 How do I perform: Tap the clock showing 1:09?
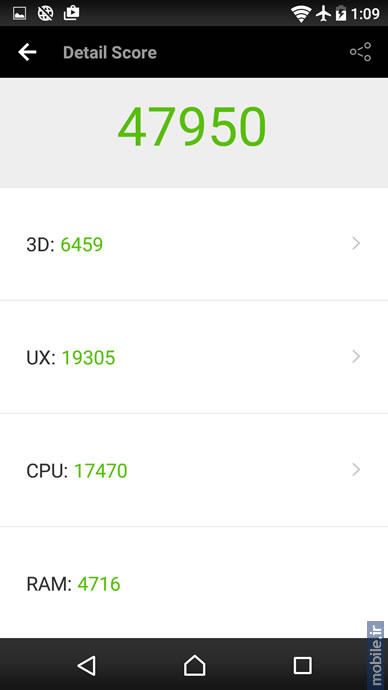click(x=365, y=14)
